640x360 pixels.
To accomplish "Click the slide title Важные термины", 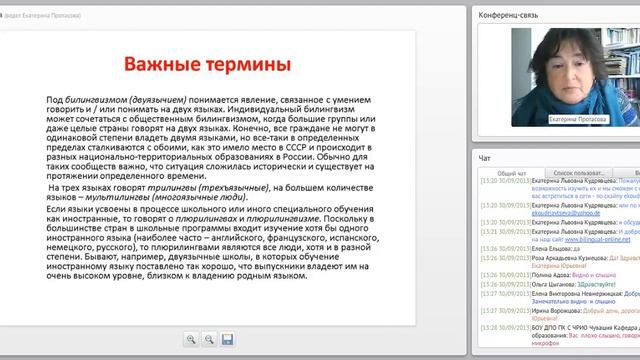I will click(x=207, y=64).
